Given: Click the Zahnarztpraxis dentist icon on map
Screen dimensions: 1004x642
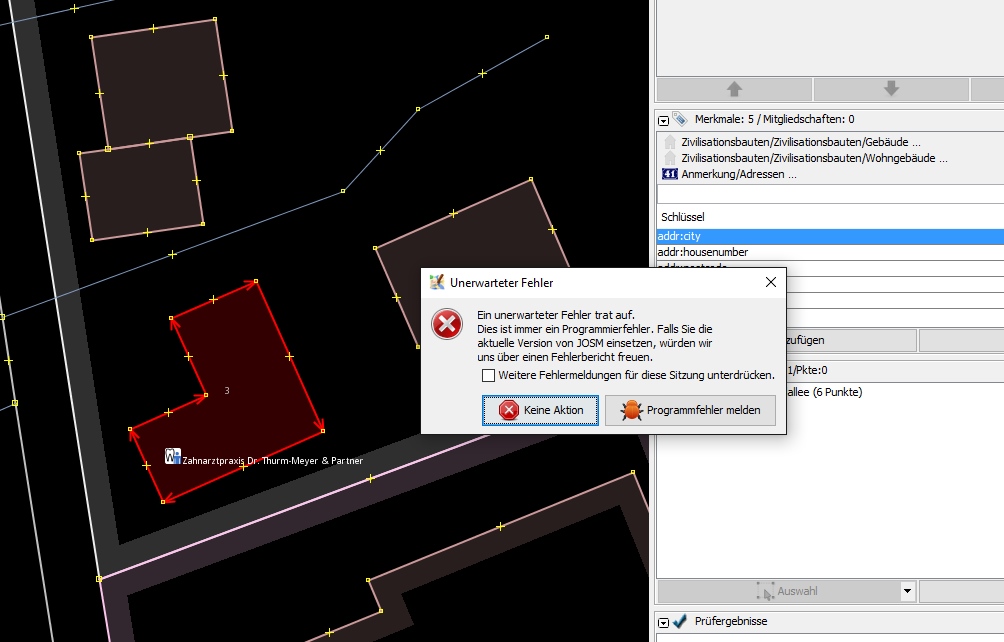Looking at the screenshot, I should tap(172, 456).
